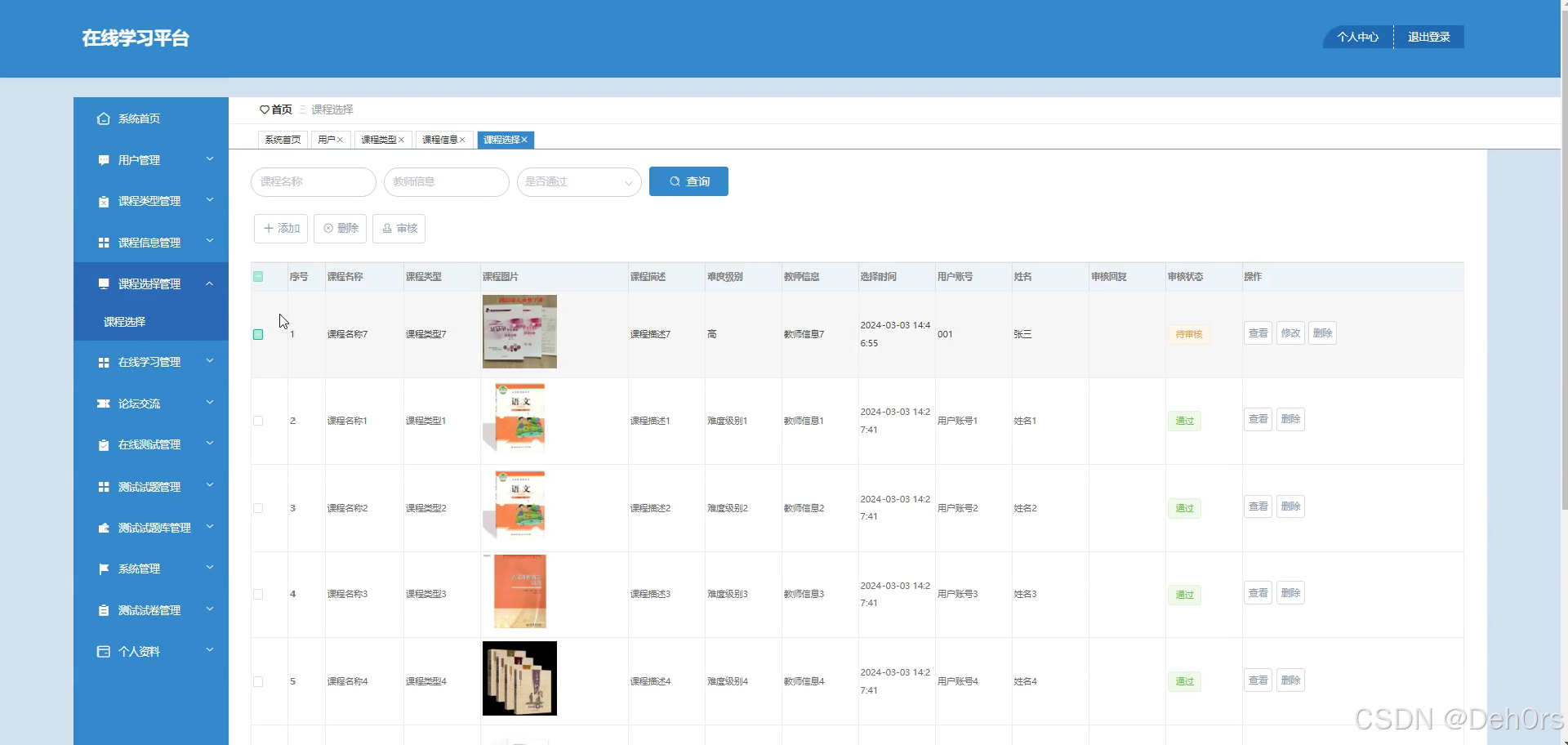The width and height of the screenshot is (1568, 745).
Task: Toggle the select-all checkbox in table header
Action: 258,277
